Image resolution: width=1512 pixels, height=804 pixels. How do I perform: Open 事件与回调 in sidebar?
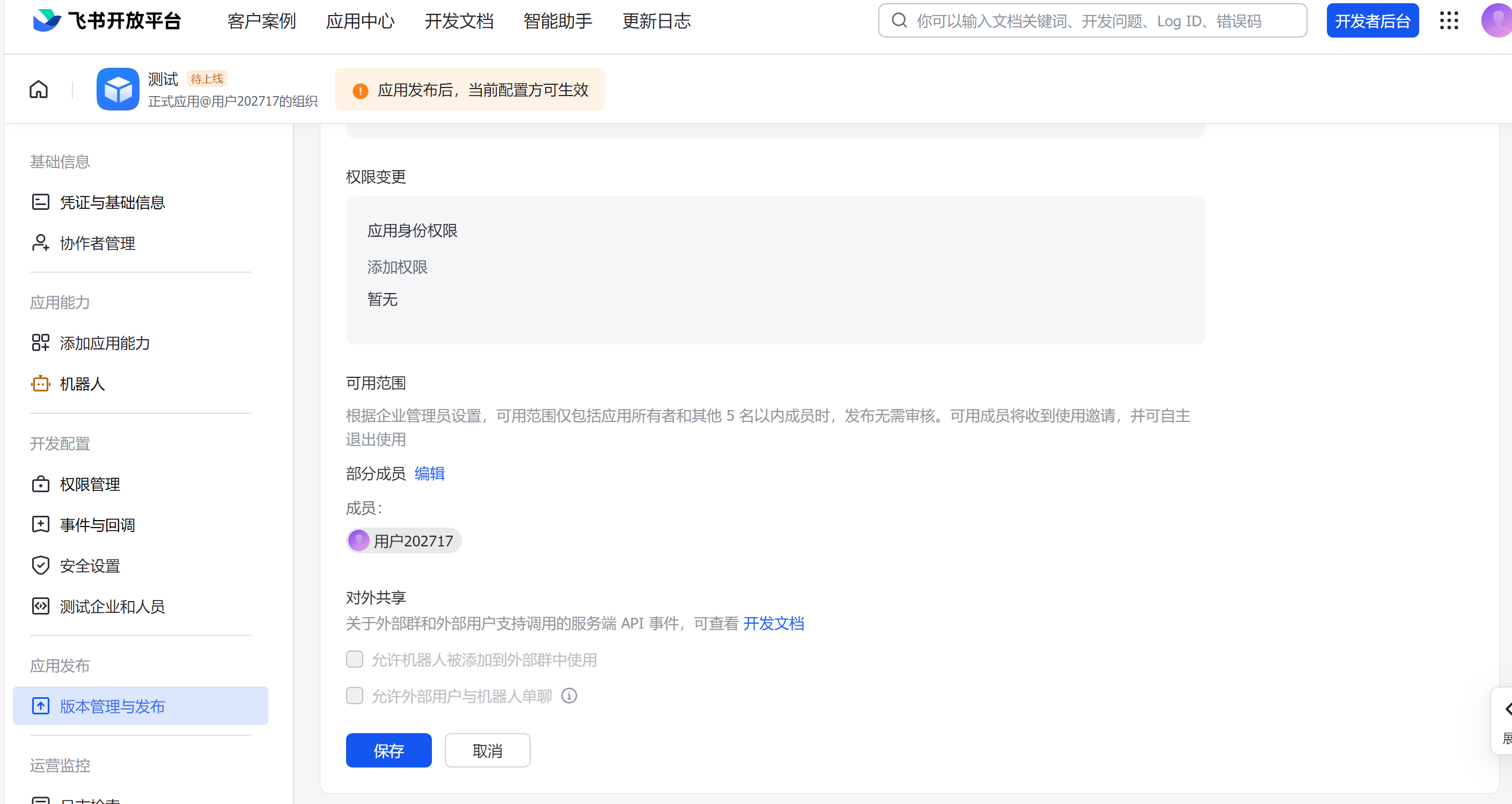click(140, 524)
